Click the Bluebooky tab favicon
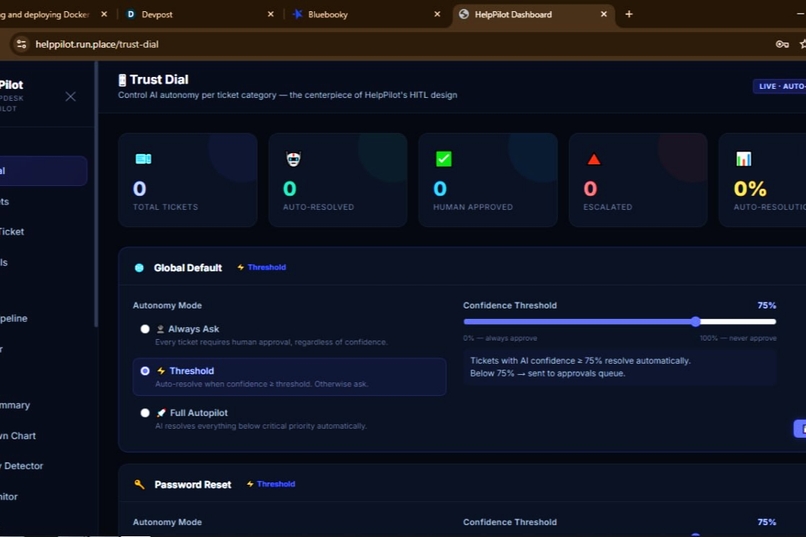806x537 pixels. 297,14
